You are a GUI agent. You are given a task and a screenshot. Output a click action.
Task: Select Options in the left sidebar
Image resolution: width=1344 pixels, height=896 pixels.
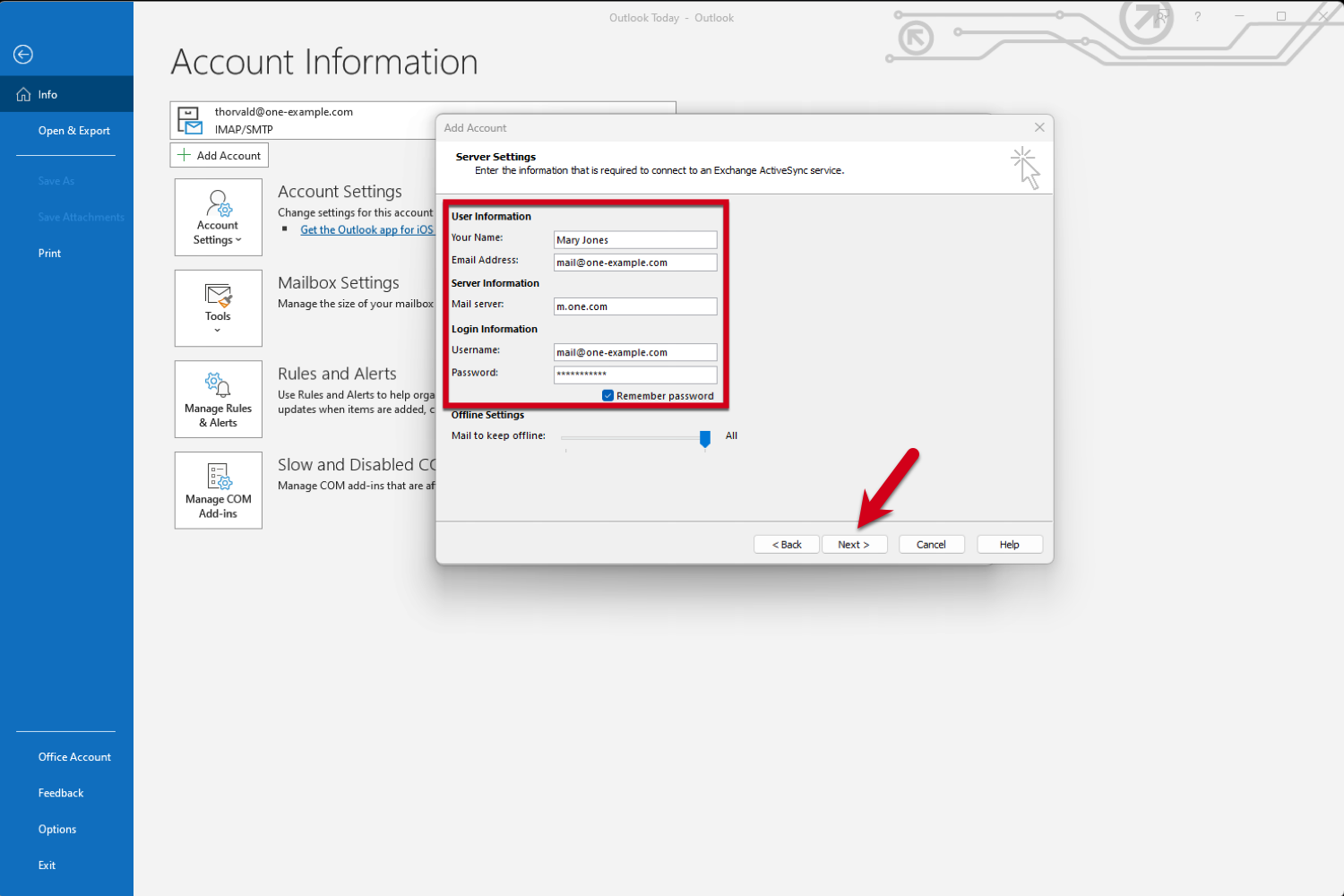(x=57, y=829)
